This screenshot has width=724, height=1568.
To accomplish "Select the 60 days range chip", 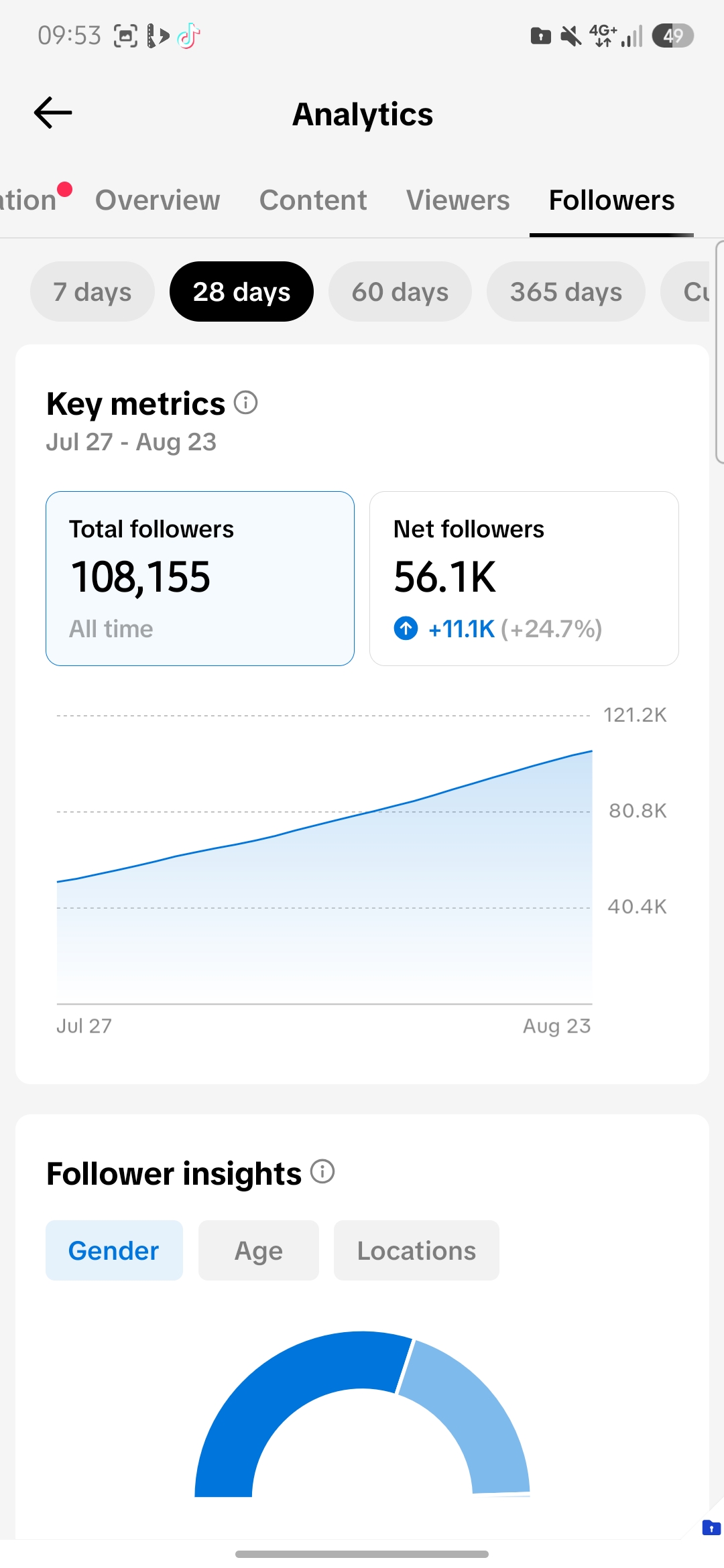I will [400, 291].
